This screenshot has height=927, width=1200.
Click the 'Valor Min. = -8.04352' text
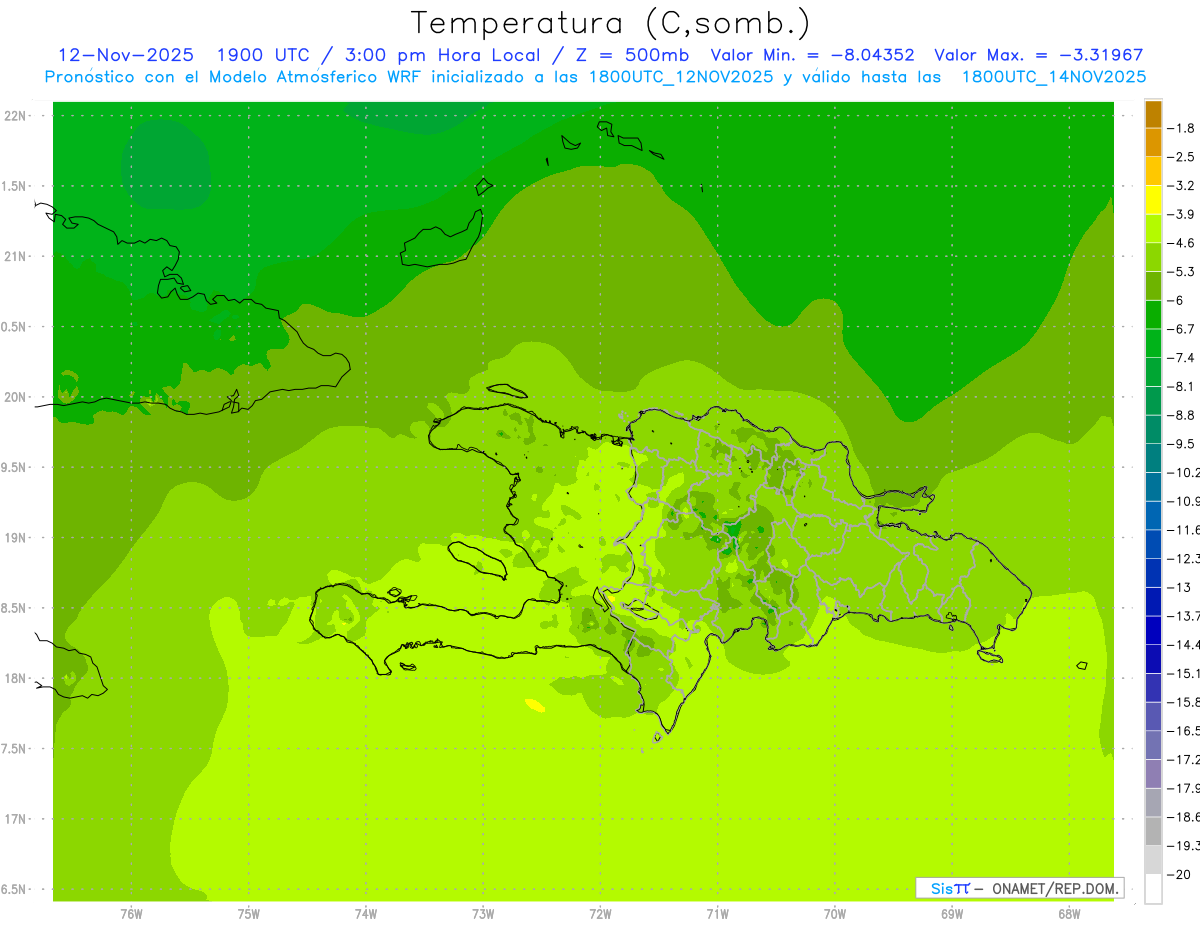[x=812, y=55]
